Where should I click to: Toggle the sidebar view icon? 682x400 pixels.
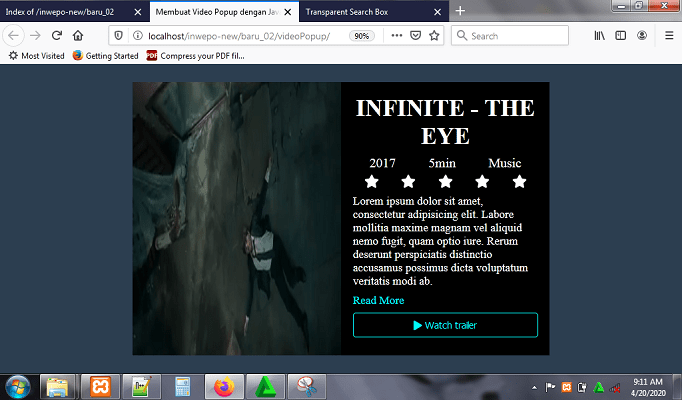point(621,36)
